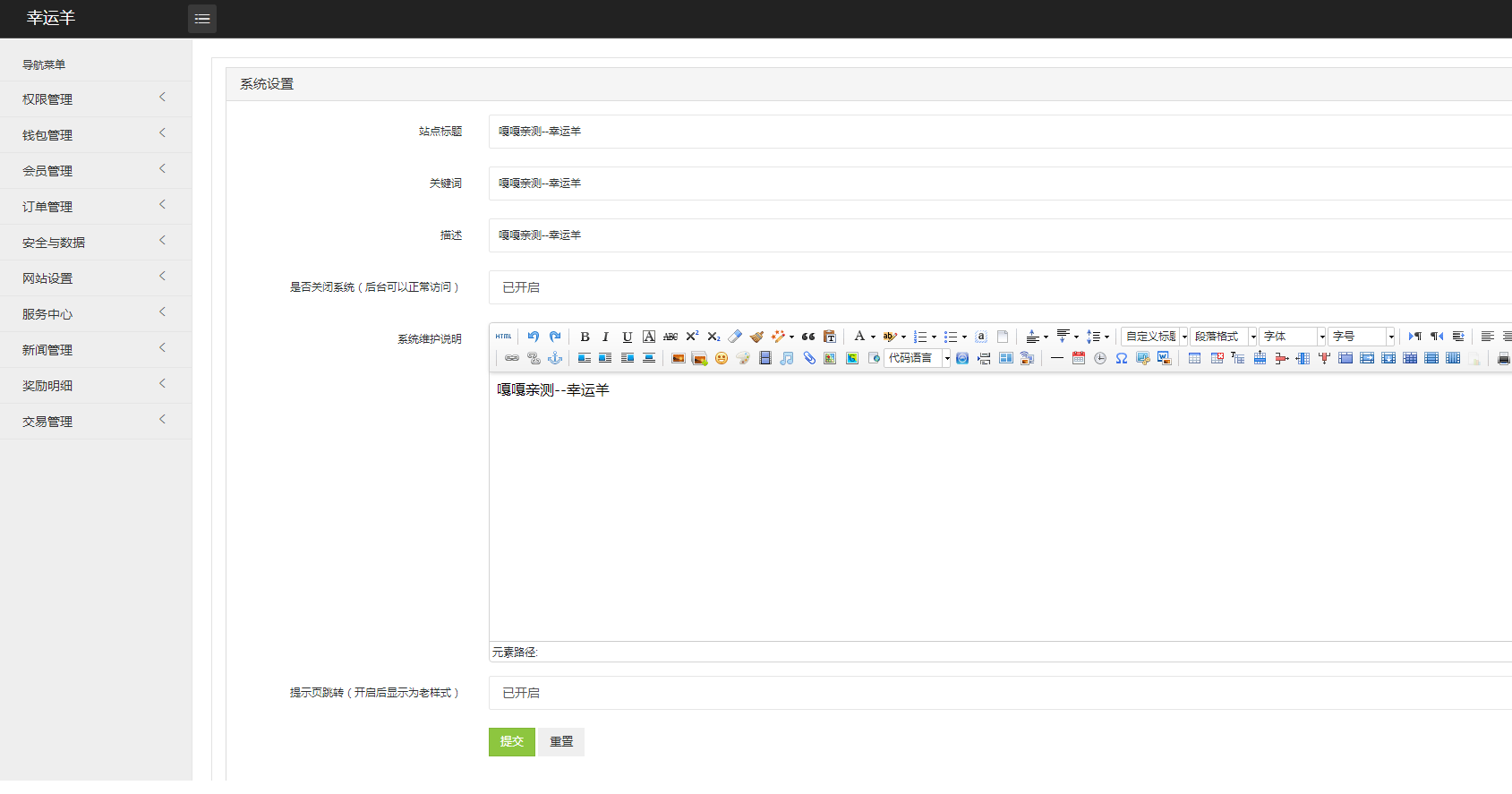Click the green 提交 submit button

[x=511, y=742]
